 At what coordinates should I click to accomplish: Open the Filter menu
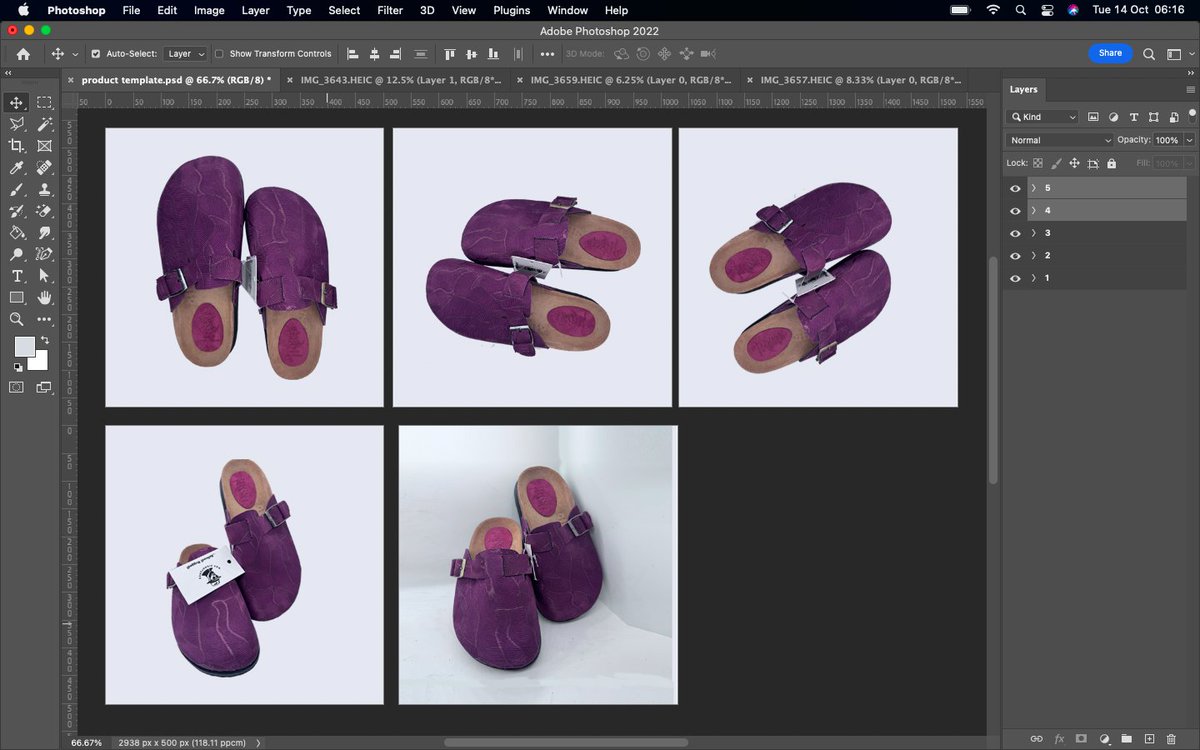pyautogui.click(x=390, y=10)
